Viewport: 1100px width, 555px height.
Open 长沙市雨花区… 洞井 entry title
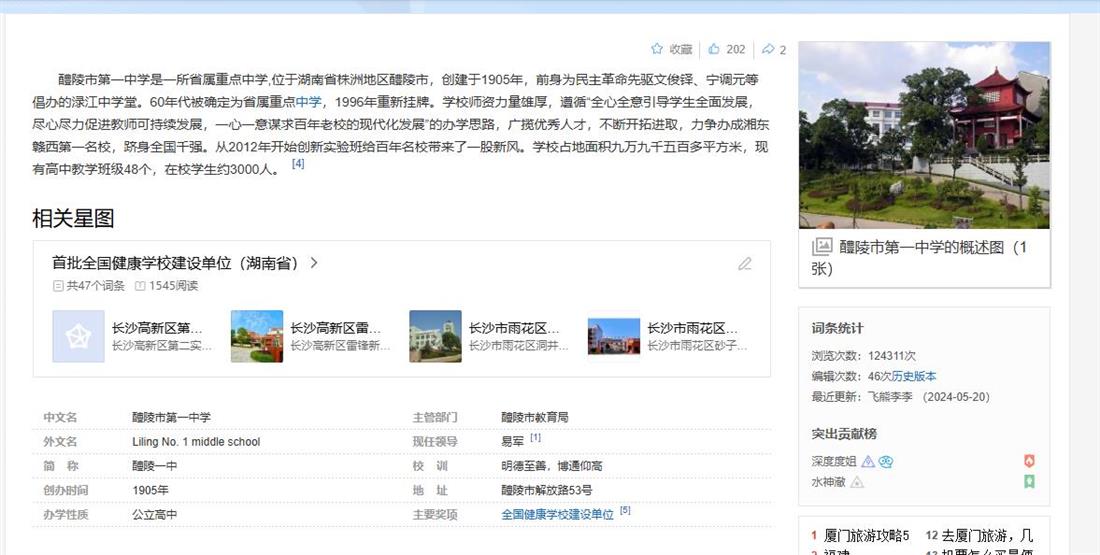click(x=514, y=328)
